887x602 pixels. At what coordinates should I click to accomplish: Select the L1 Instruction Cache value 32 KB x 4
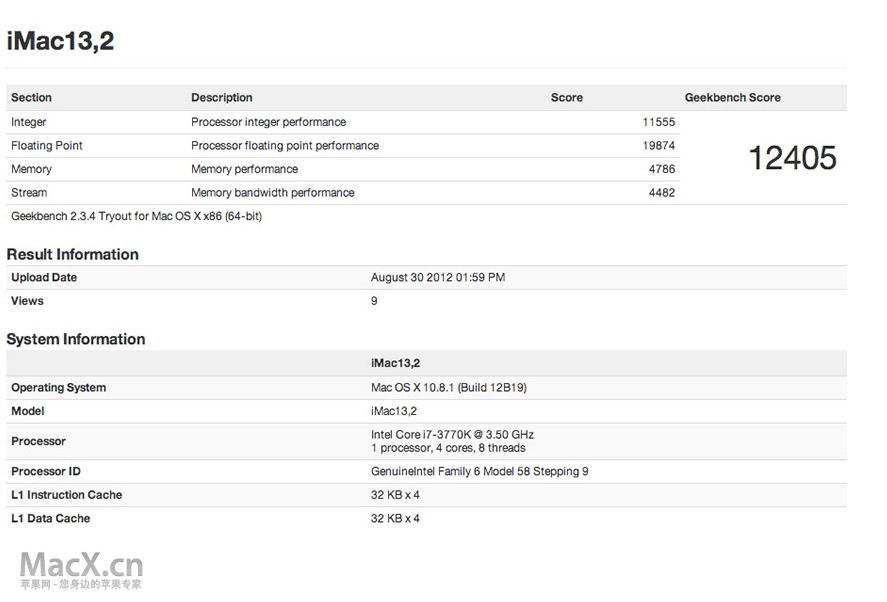[x=395, y=495]
